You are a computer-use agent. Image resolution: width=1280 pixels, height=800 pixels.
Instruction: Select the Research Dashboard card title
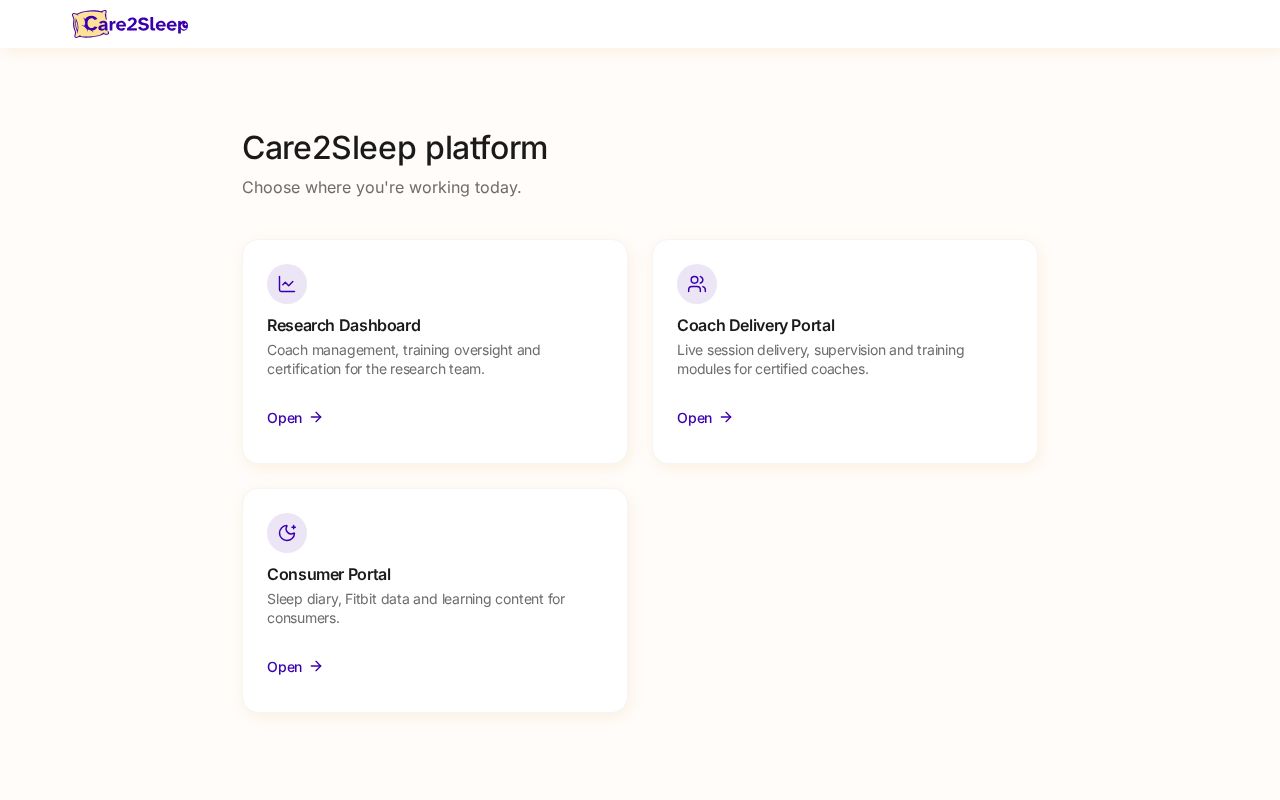[x=344, y=325]
